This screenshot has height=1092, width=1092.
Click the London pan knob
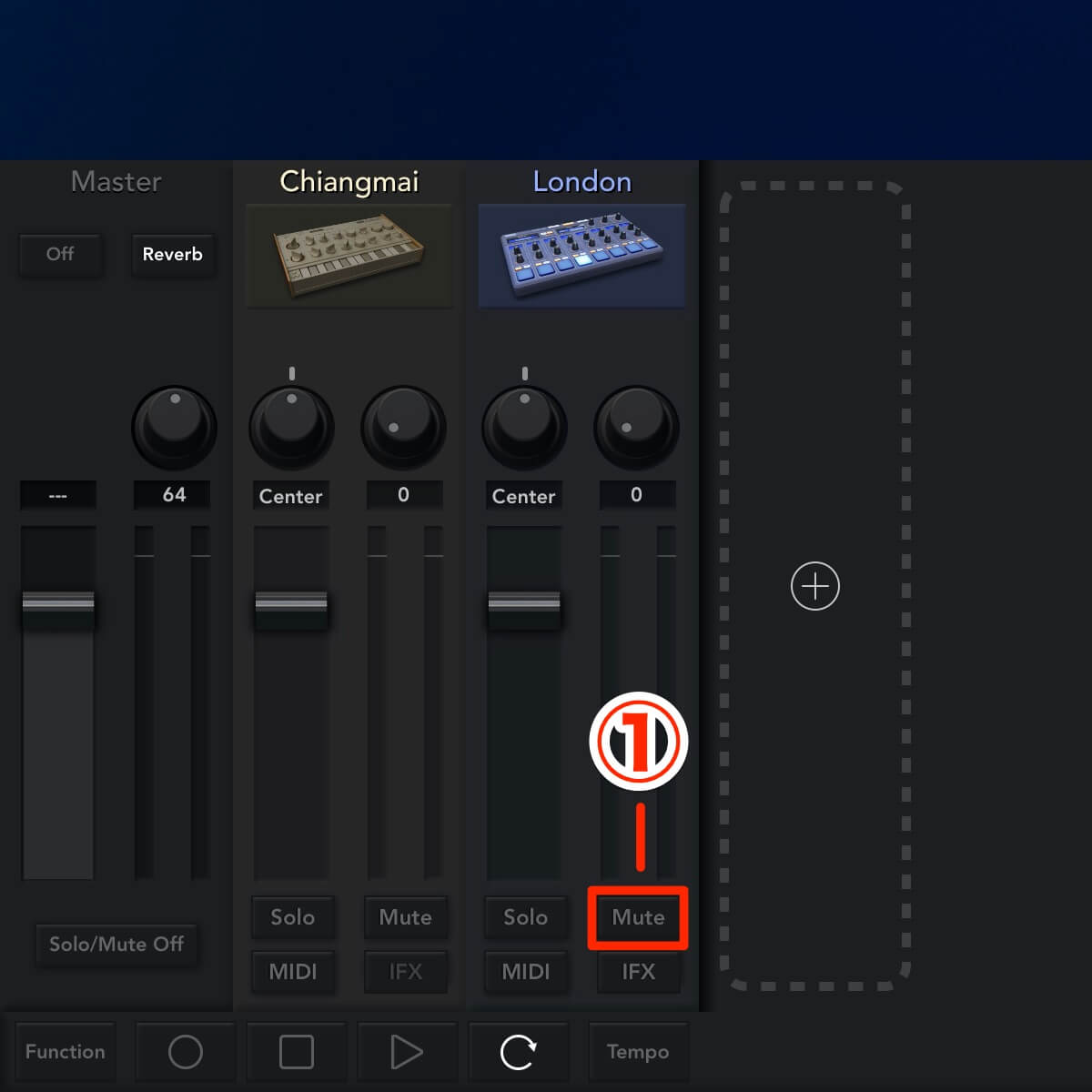524,428
